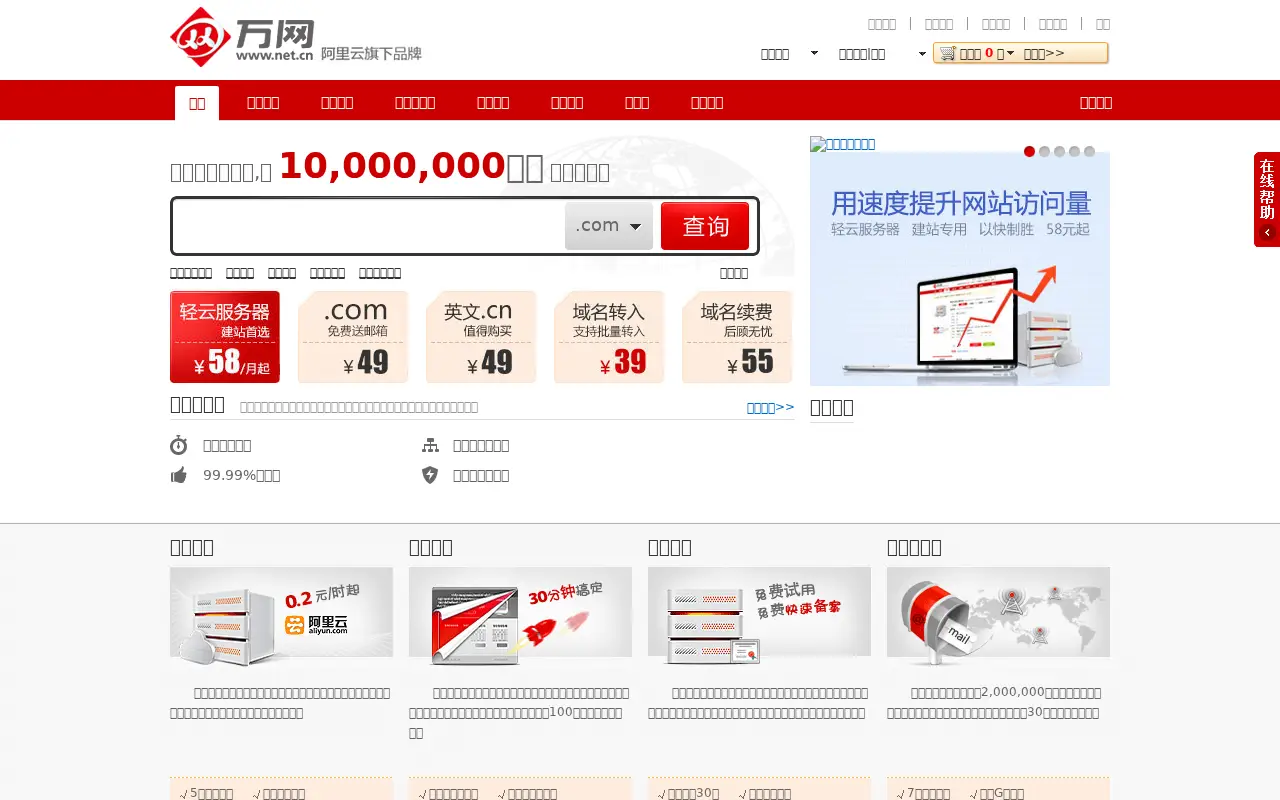Viewport: 1280px width, 800px height.
Task: Click the network hierarchy feature icon
Action: (x=430, y=445)
